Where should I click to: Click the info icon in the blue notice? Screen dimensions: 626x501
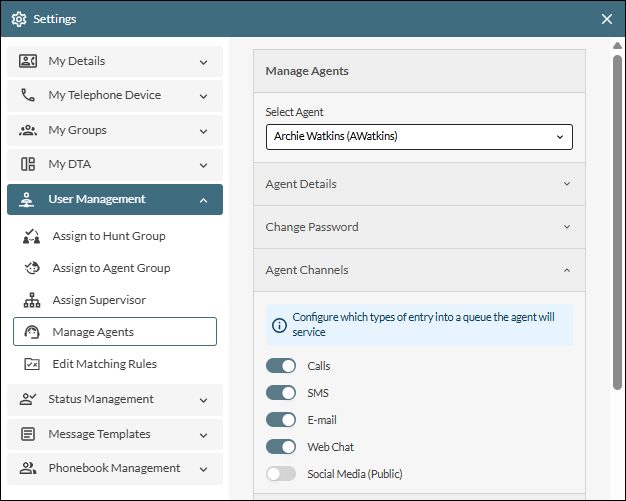coord(279,325)
